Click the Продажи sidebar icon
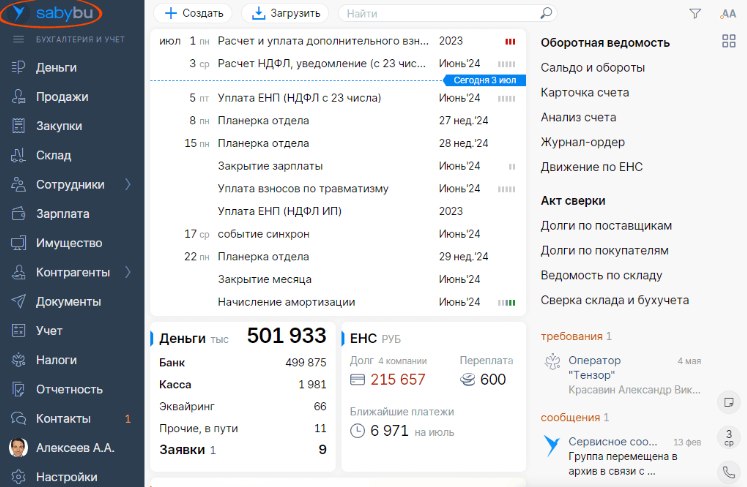 pyautogui.click(x=18, y=97)
